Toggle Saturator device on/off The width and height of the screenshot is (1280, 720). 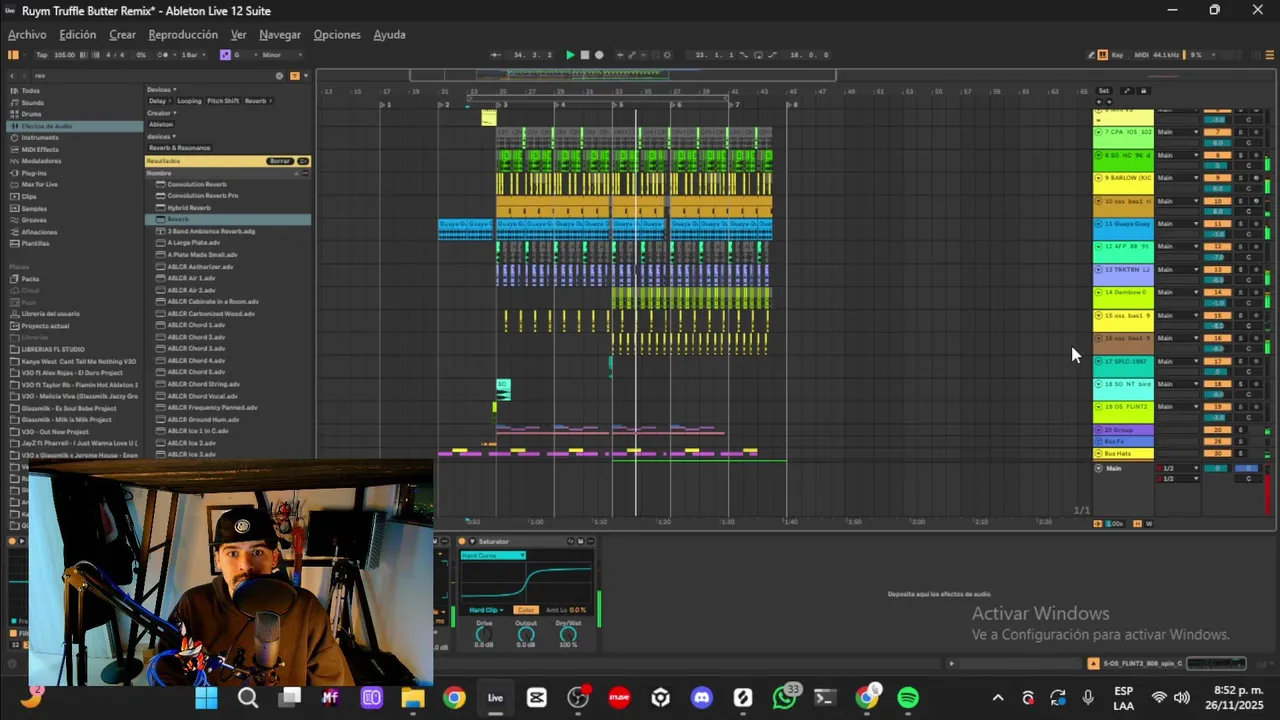tap(462, 542)
